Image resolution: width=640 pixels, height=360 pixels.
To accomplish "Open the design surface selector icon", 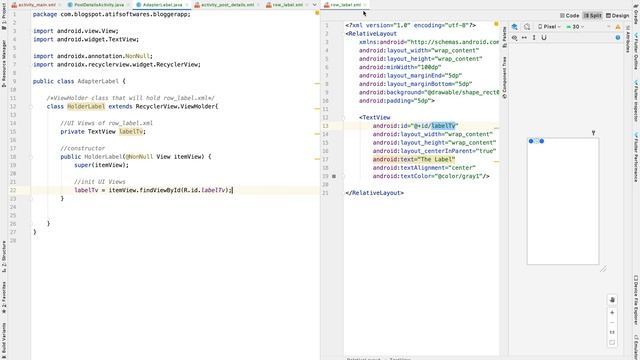I will [515, 27].
